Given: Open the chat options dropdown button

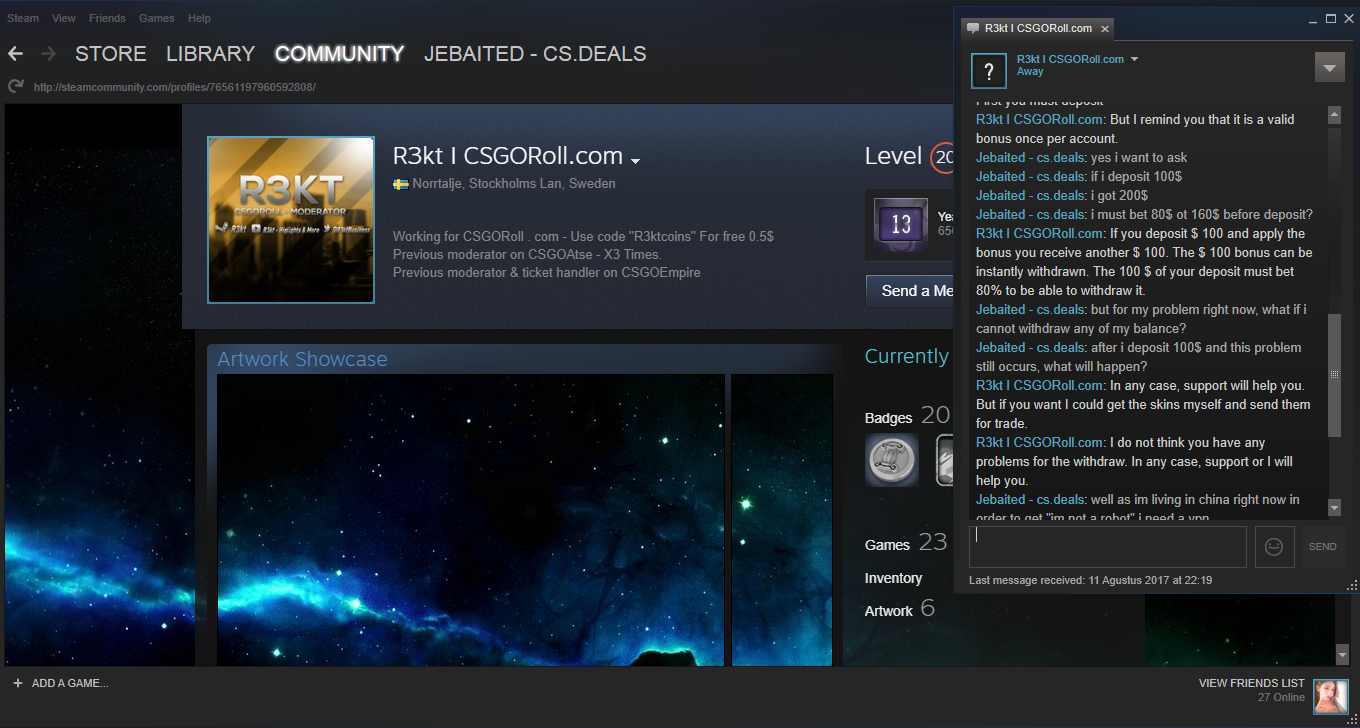Looking at the screenshot, I should coord(1329,67).
